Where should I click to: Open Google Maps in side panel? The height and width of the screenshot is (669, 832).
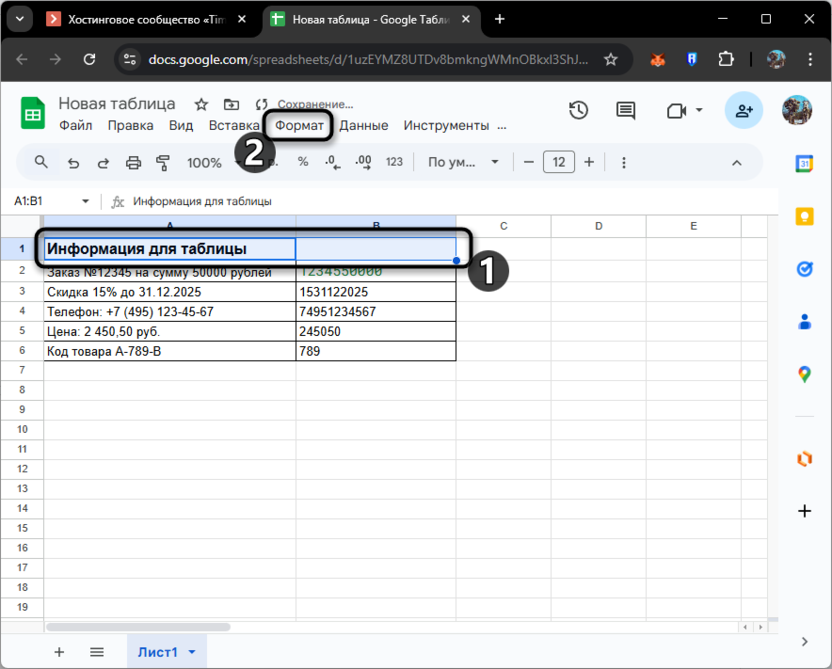(x=804, y=374)
